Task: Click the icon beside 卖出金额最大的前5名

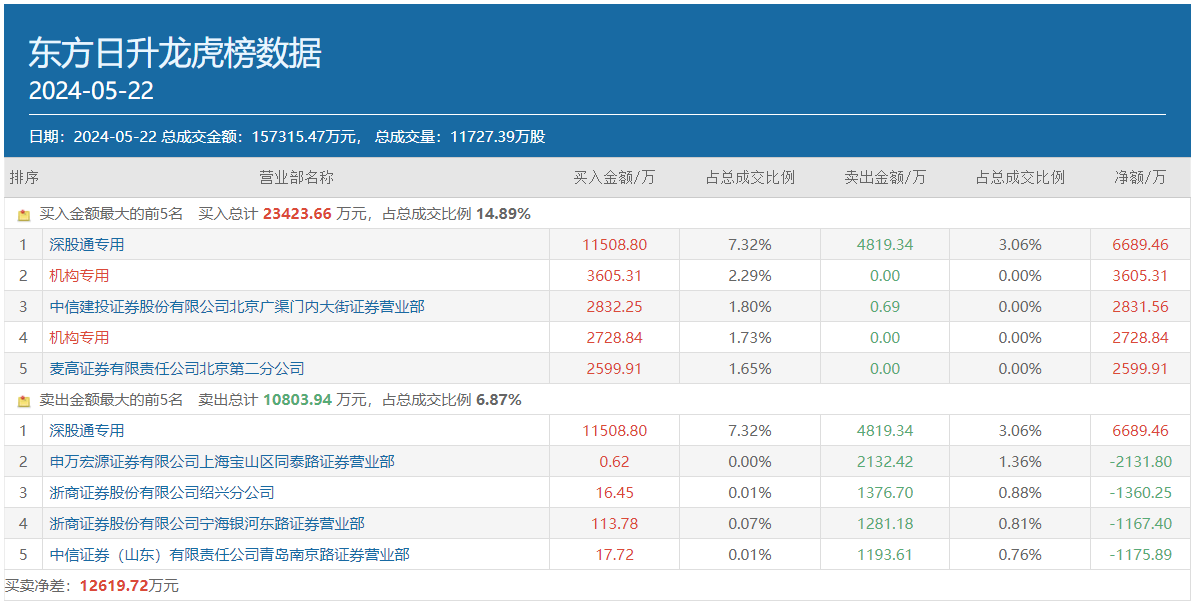Action: (x=24, y=400)
